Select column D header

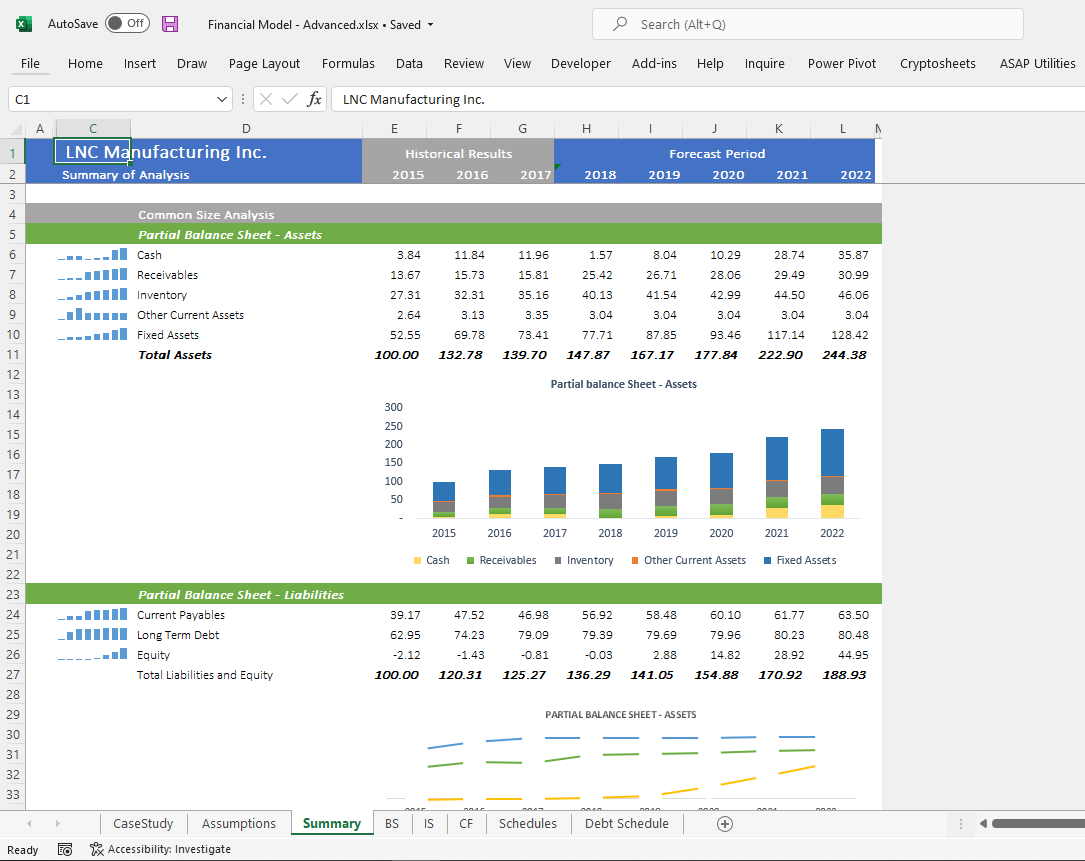tap(246, 129)
